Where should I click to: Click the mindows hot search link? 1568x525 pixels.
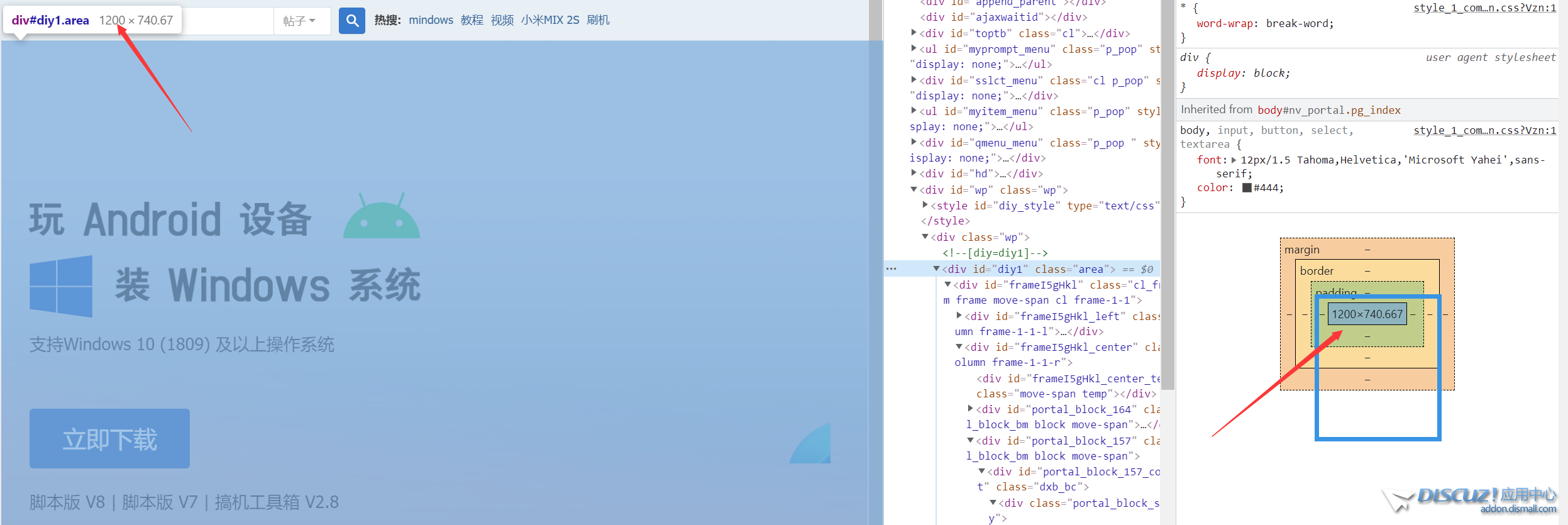point(431,20)
